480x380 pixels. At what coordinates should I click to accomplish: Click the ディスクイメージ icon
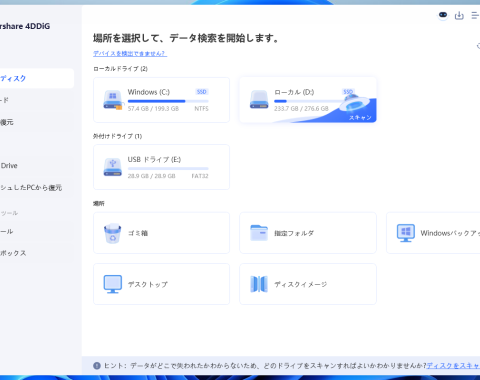pyautogui.click(x=259, y=284)
